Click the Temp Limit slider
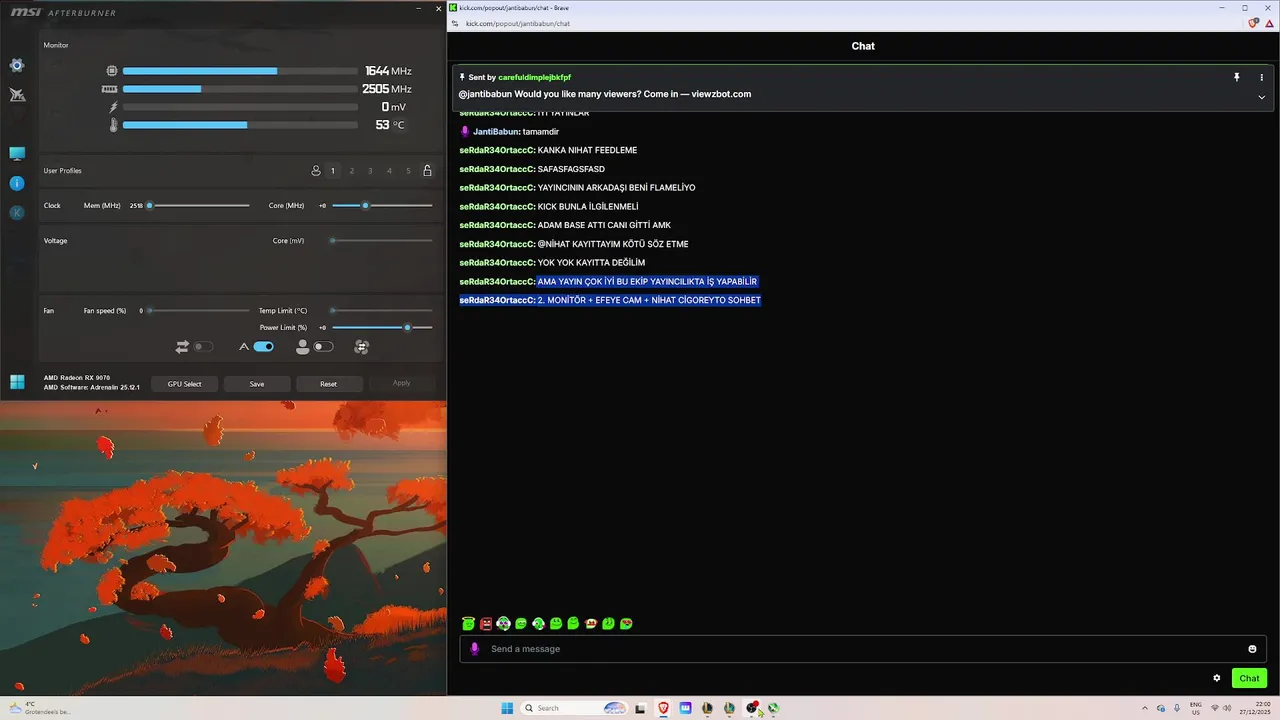 pos(382,310)
